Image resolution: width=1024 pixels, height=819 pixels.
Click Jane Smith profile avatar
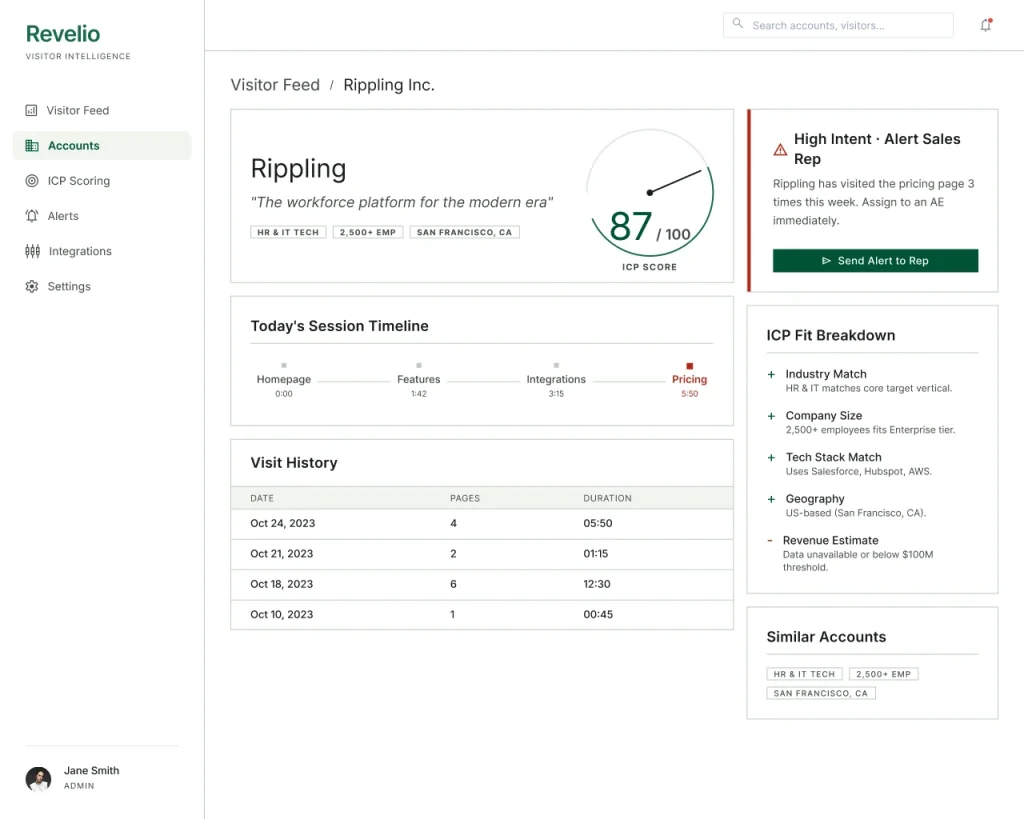pos(39,779)
